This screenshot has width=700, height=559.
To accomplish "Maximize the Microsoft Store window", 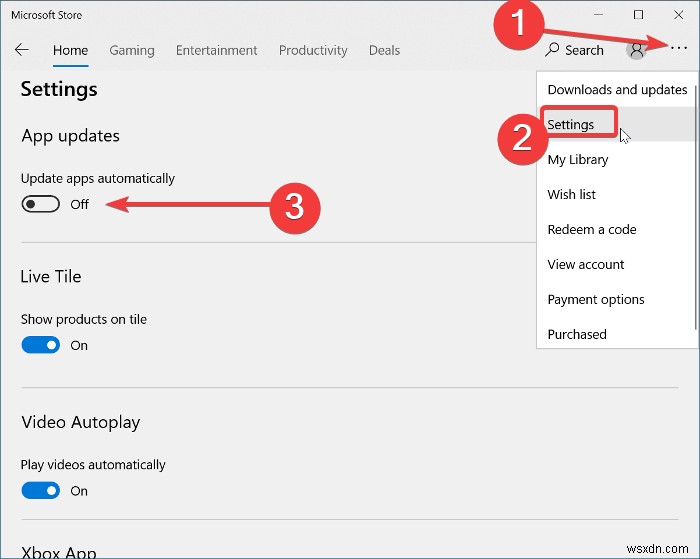I will click(638, 15).
